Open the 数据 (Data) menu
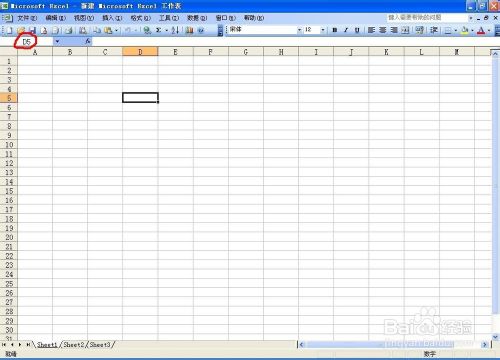The width and height of the screenshot is (500, 360). [197, 18]
